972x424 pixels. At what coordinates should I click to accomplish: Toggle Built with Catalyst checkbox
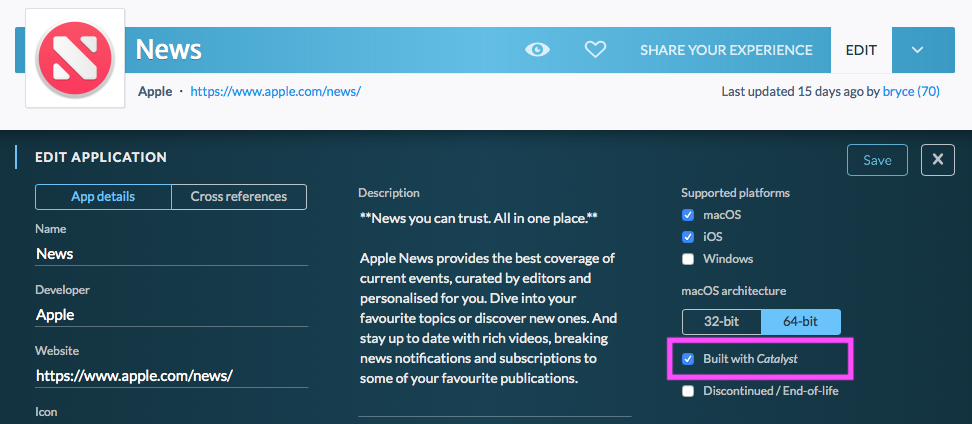(687, 359)
